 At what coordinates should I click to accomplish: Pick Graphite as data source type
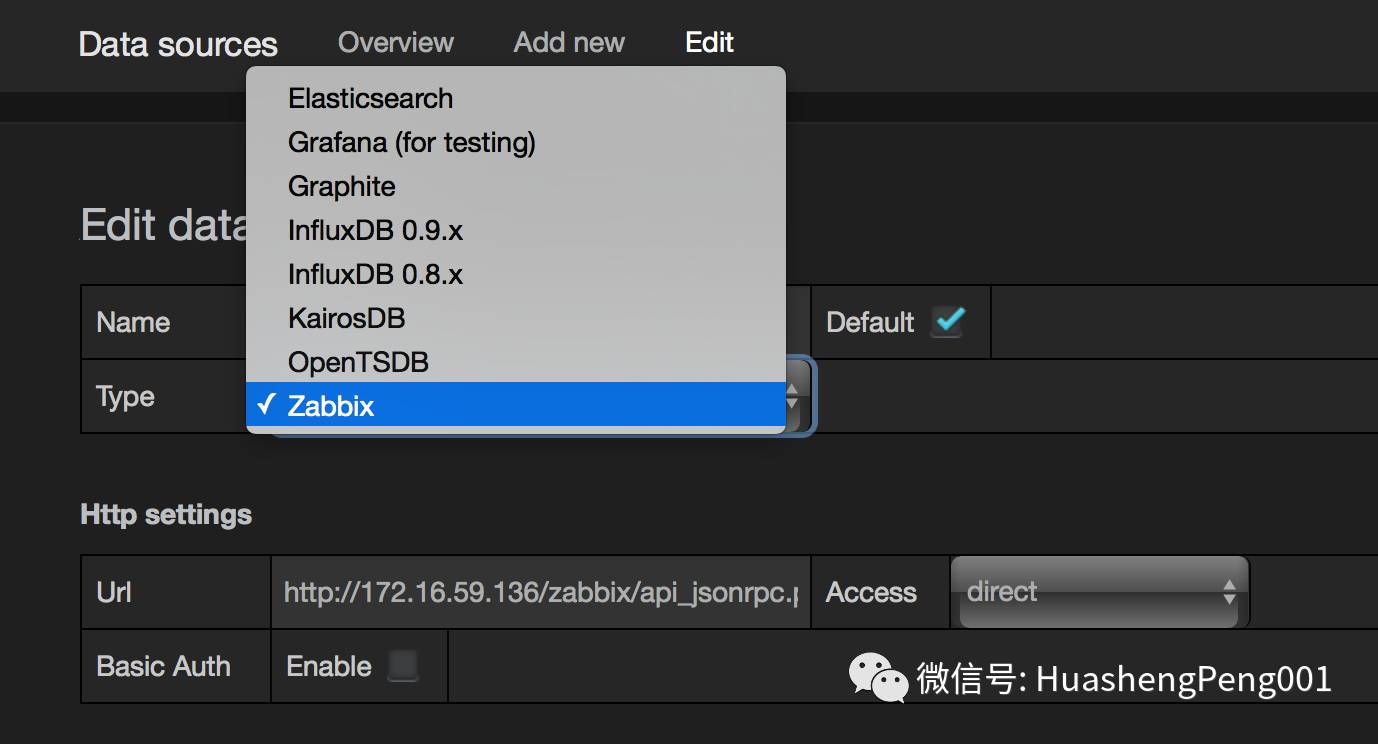(341, 186)
